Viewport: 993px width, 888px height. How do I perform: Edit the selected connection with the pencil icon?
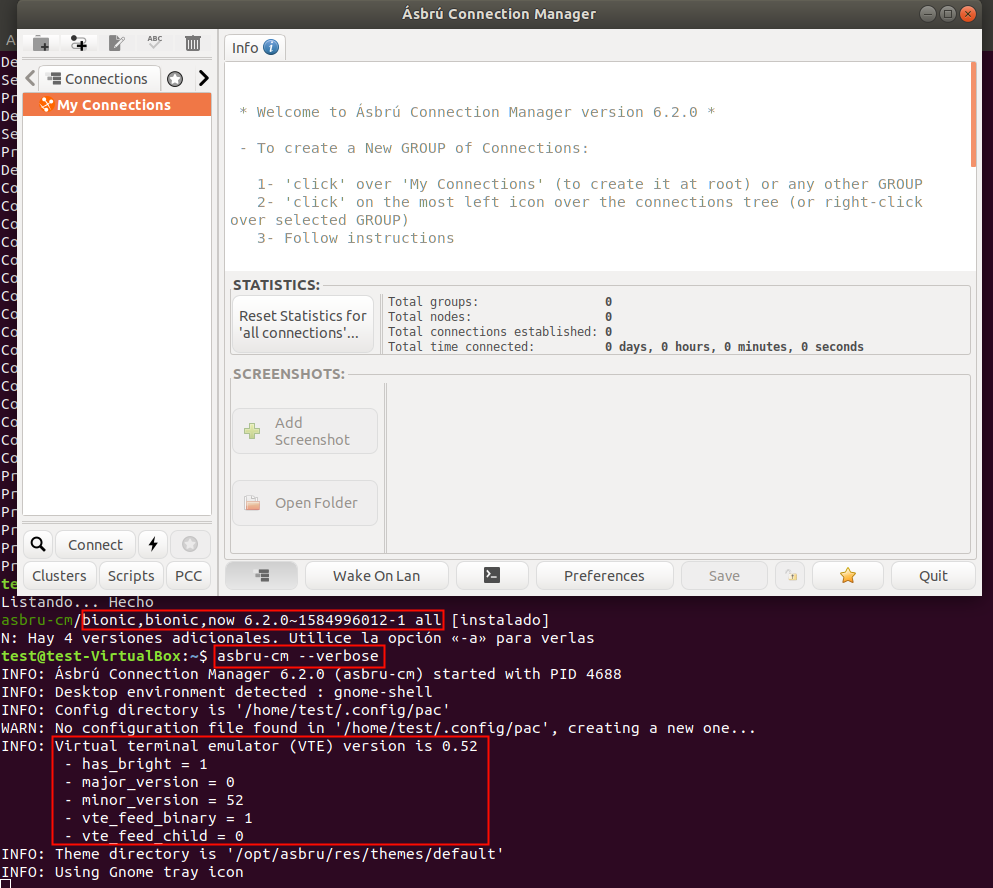tap(116, 43)
